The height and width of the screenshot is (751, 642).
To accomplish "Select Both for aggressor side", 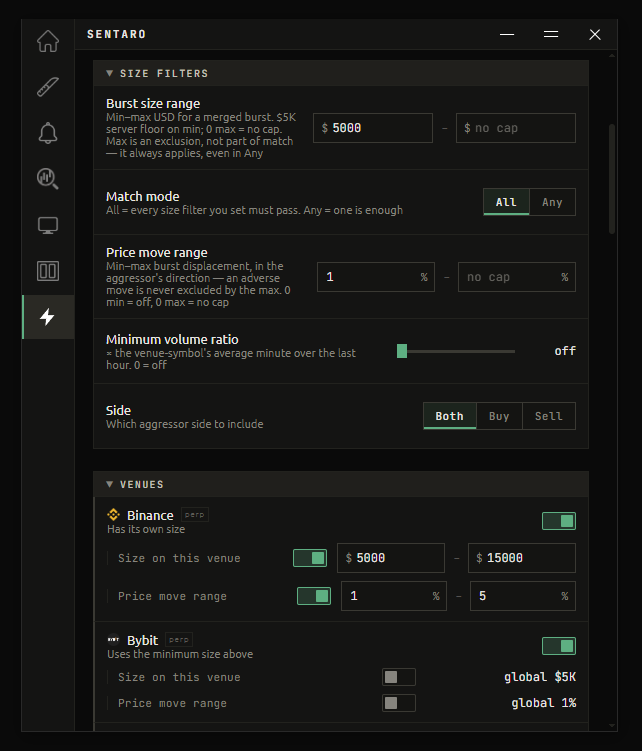I will tap(449, 416).
